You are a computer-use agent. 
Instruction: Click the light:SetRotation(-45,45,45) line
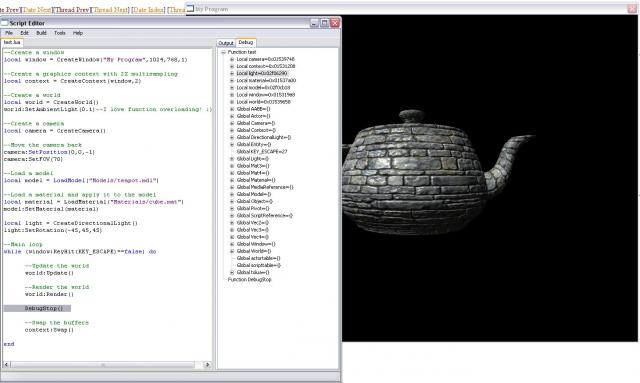pyautogui.click(x=53, y=230)
